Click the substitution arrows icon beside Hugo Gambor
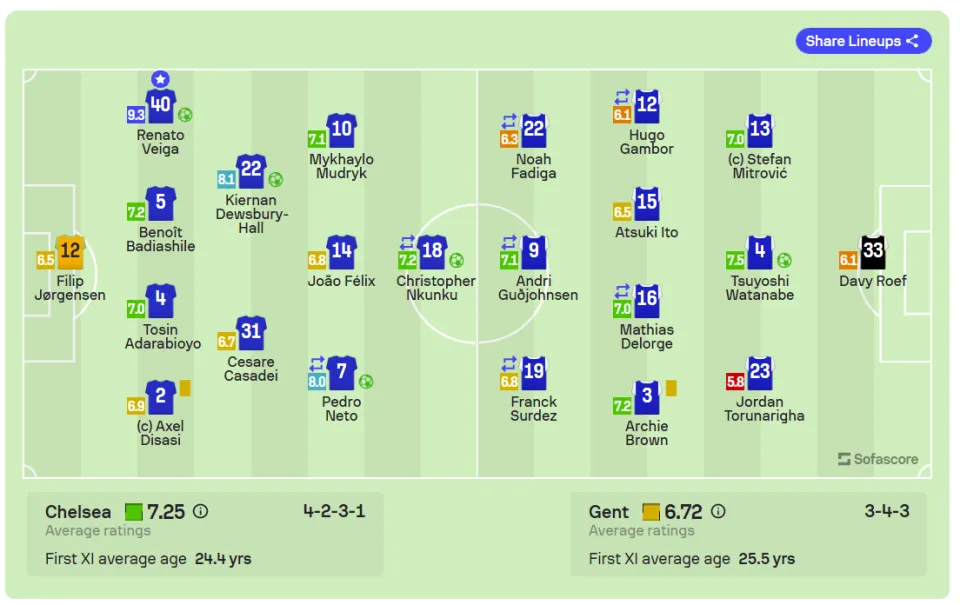Screen dimensions: 960x605 point(622,97)
